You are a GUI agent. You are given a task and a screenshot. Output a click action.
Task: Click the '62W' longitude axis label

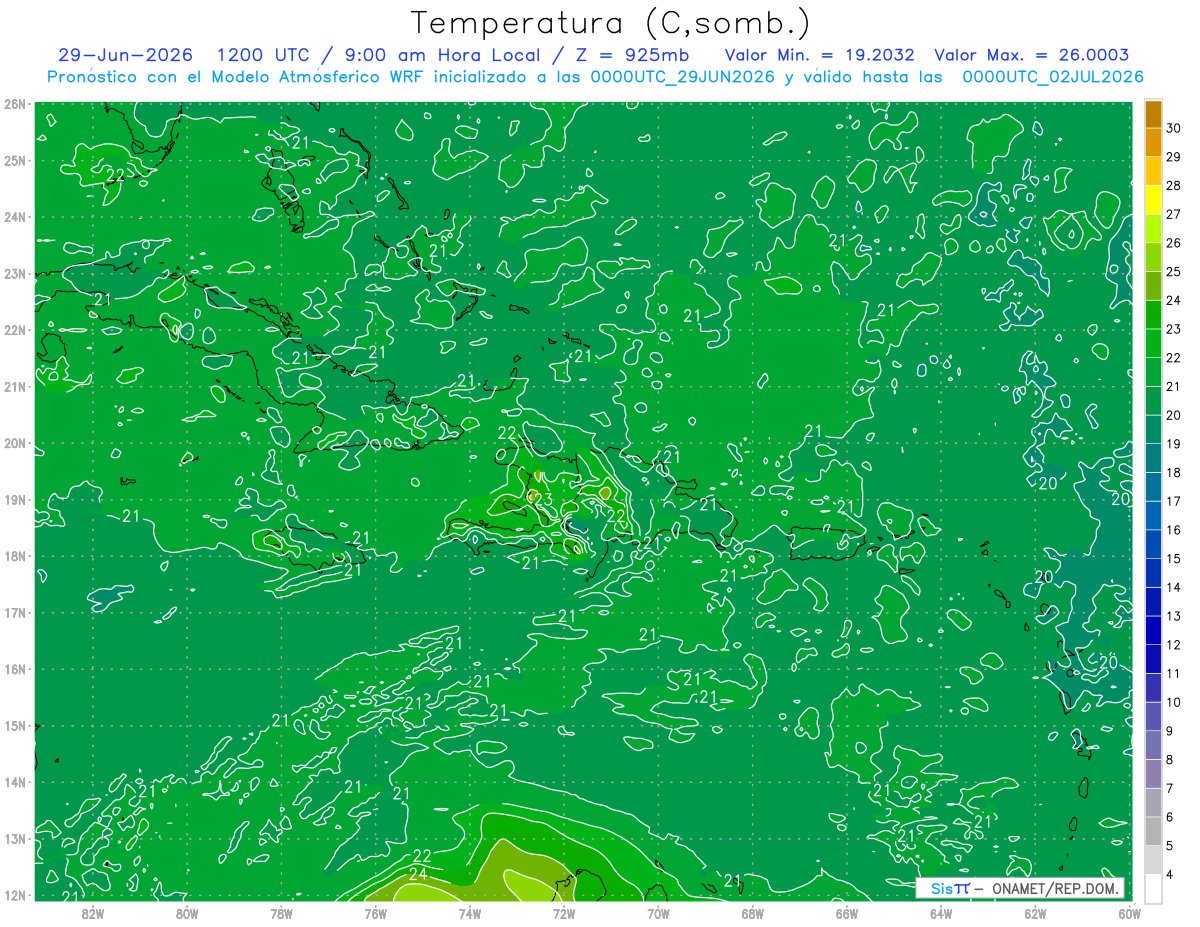click(x=1035, y=912)
